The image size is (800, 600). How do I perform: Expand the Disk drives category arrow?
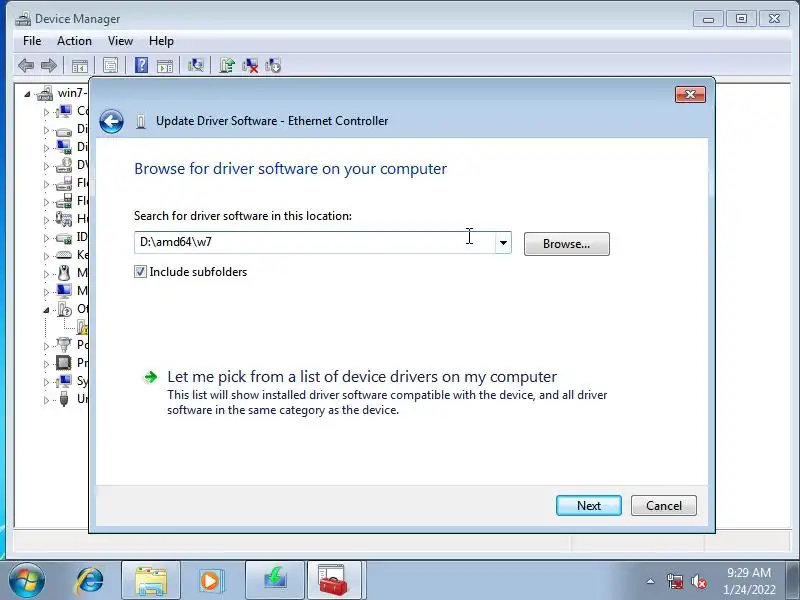[x=46, y=130]
